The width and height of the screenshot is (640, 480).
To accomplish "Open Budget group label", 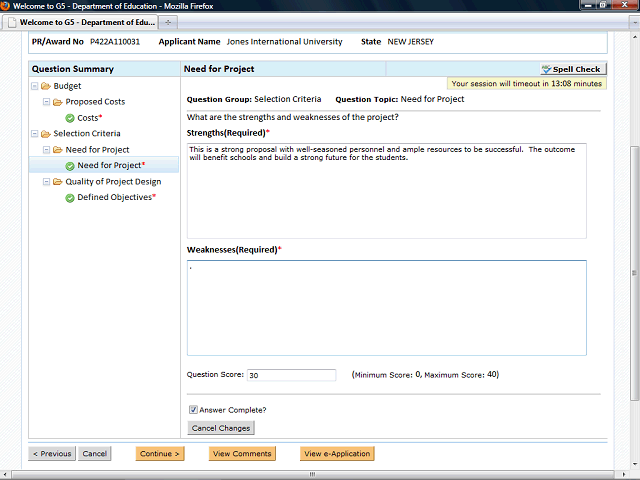I will (67, 86).
